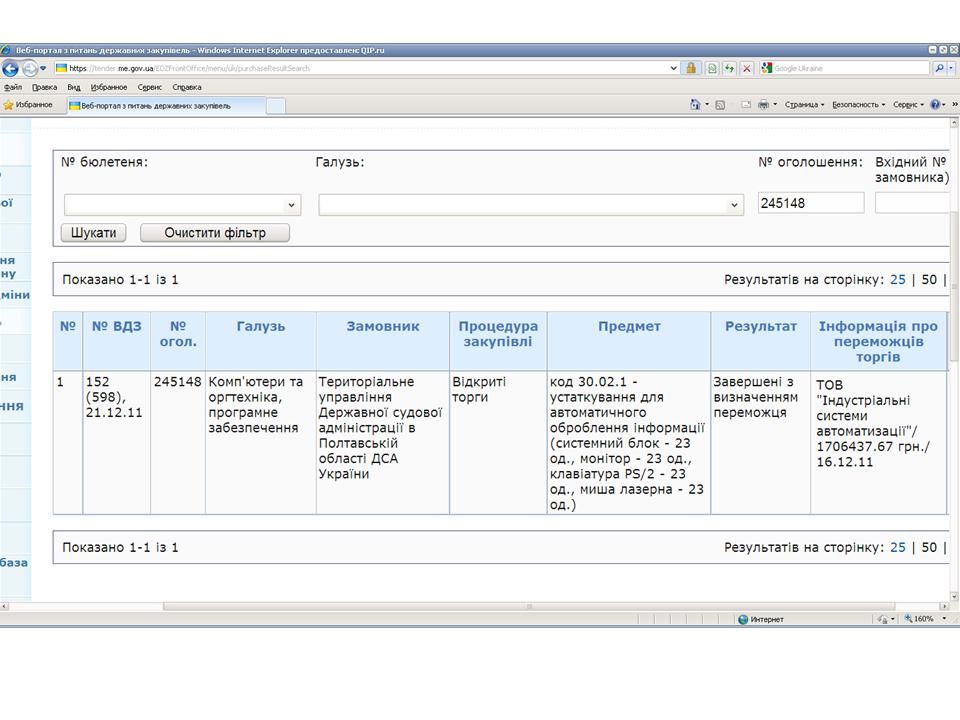Open the Правка menu

tap(44, 87)
